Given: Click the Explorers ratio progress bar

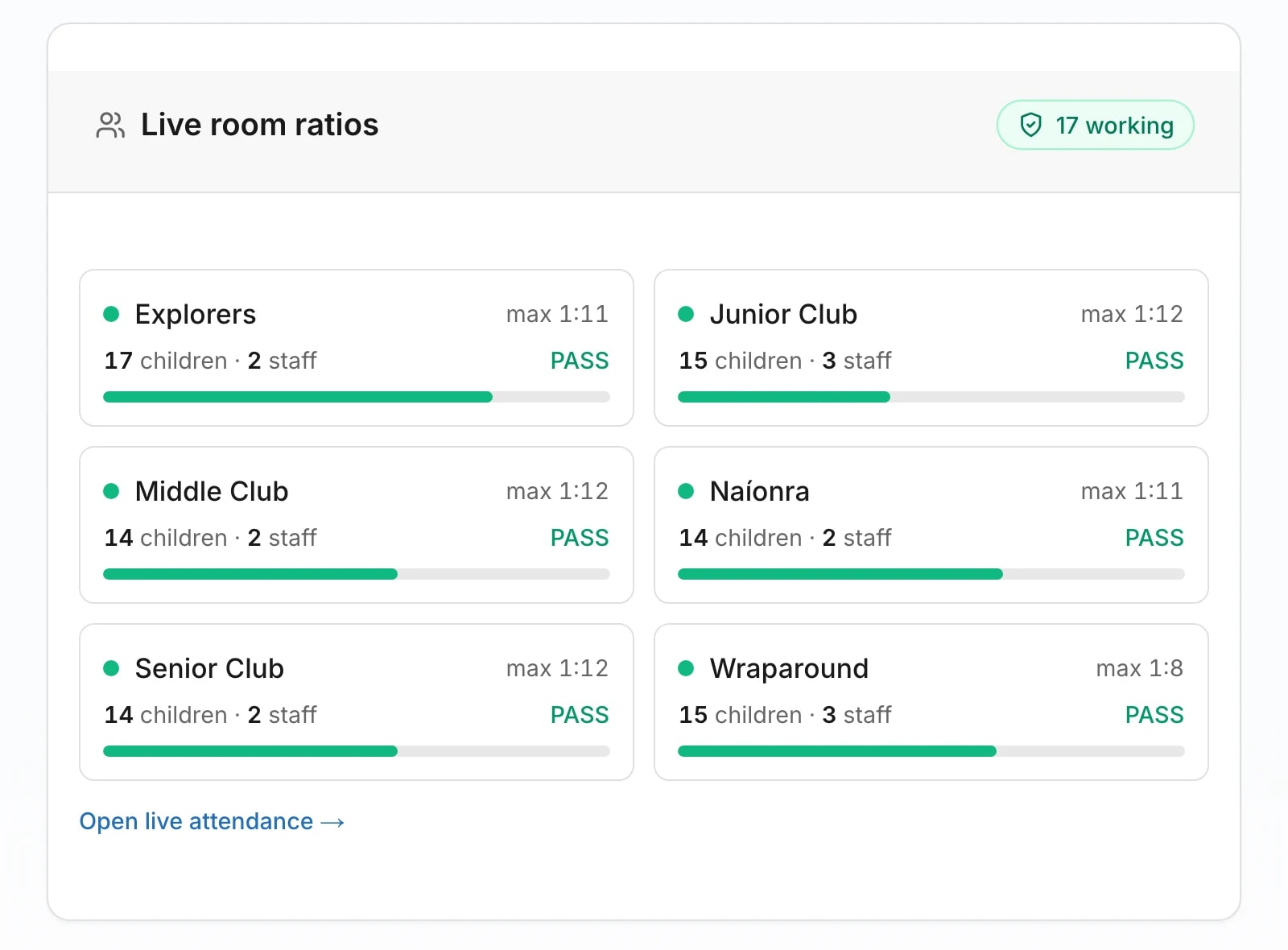Looking at the screenshot, I should 357,397.
